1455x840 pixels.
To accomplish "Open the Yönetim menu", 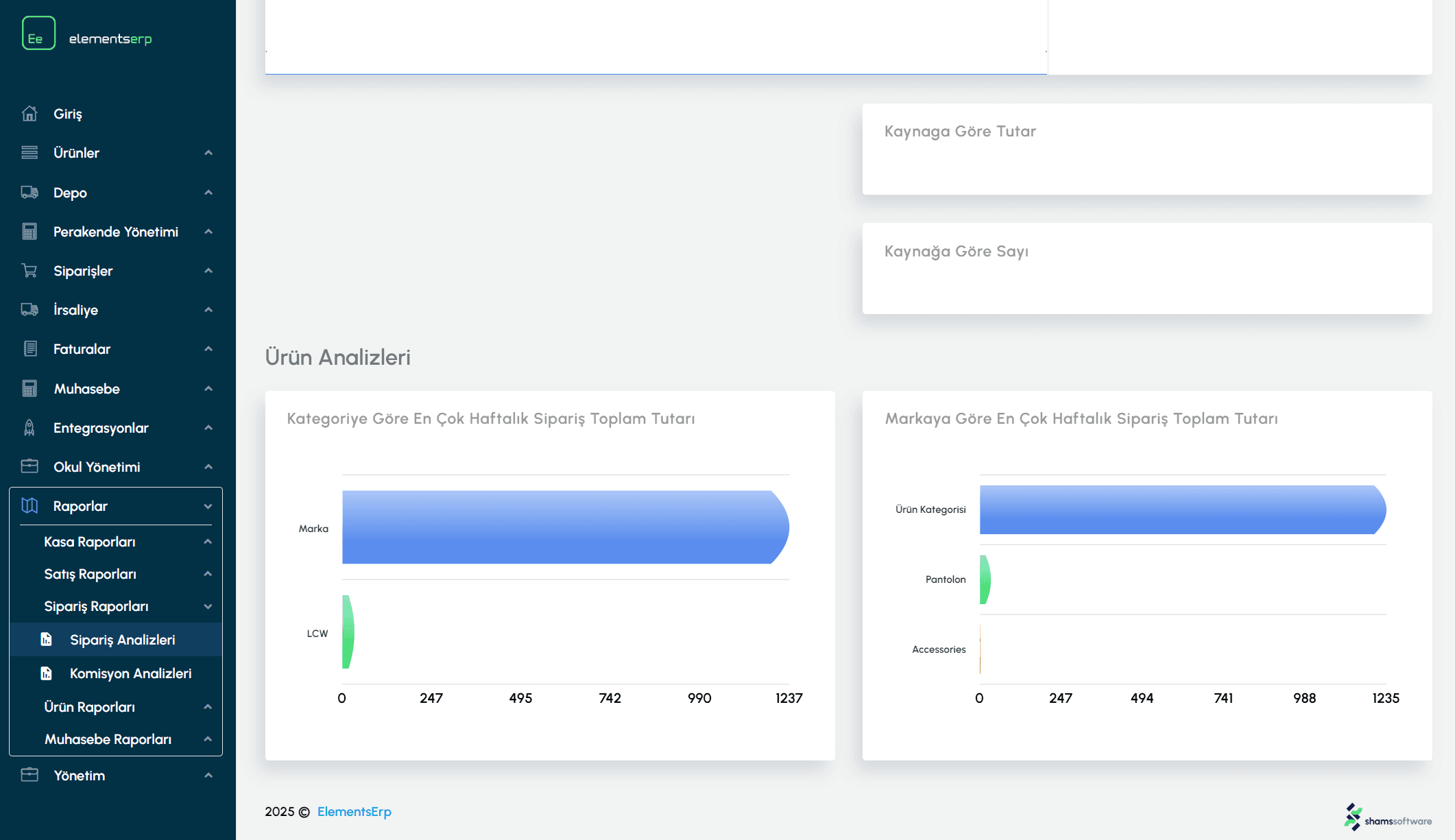I will point(80,776).
